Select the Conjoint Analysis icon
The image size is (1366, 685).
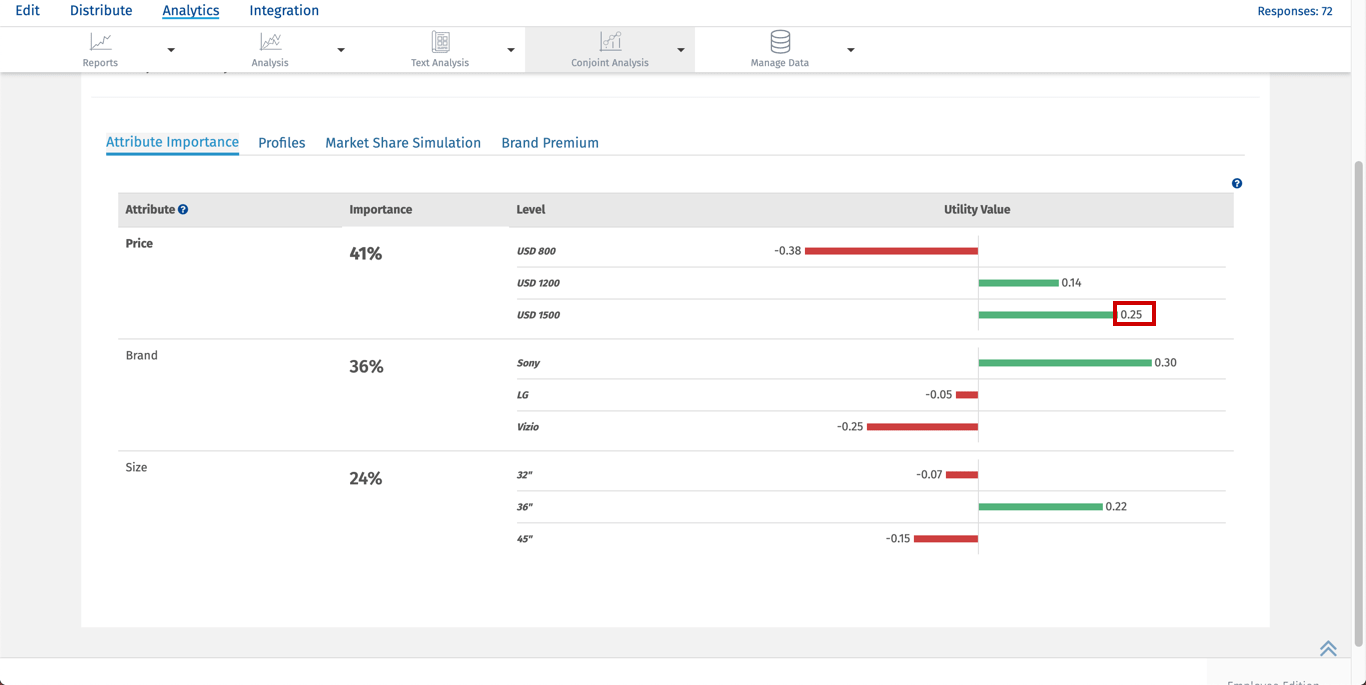point(610,42)
